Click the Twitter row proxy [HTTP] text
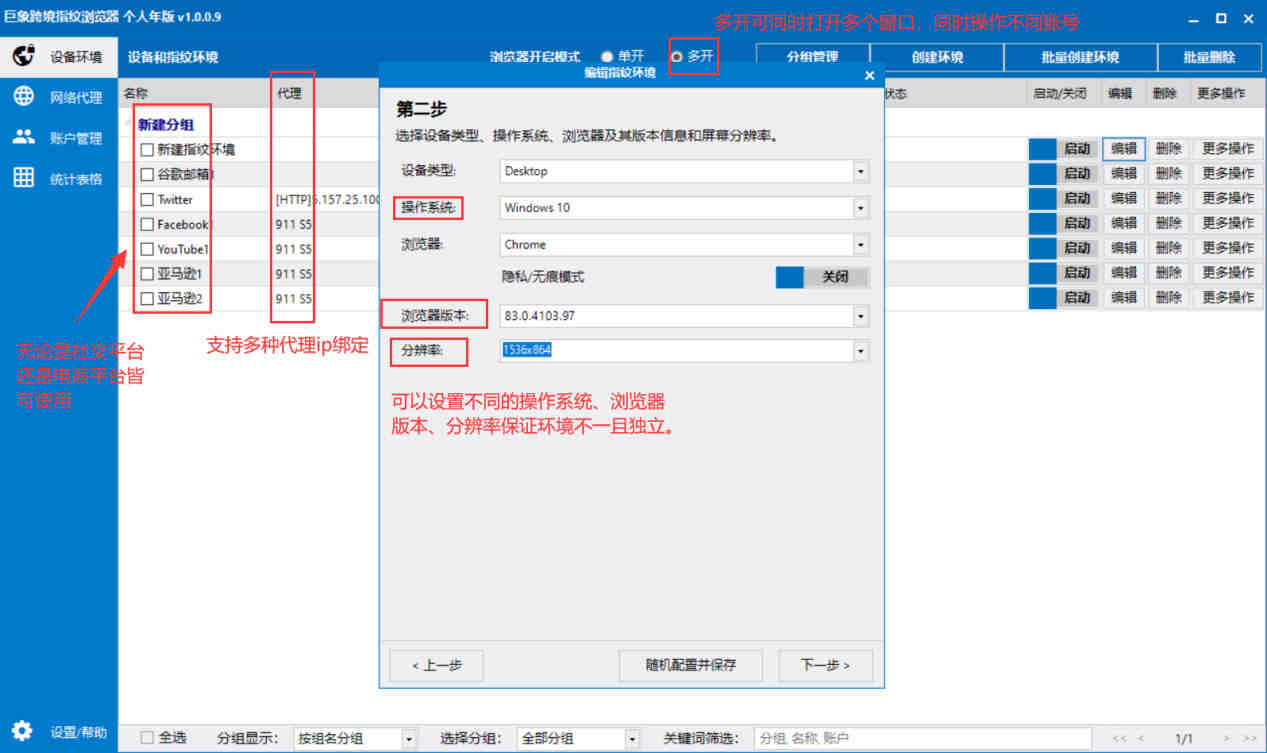Screen dimensions: 1267x753 pyautogui.click(x=328, y=200)
